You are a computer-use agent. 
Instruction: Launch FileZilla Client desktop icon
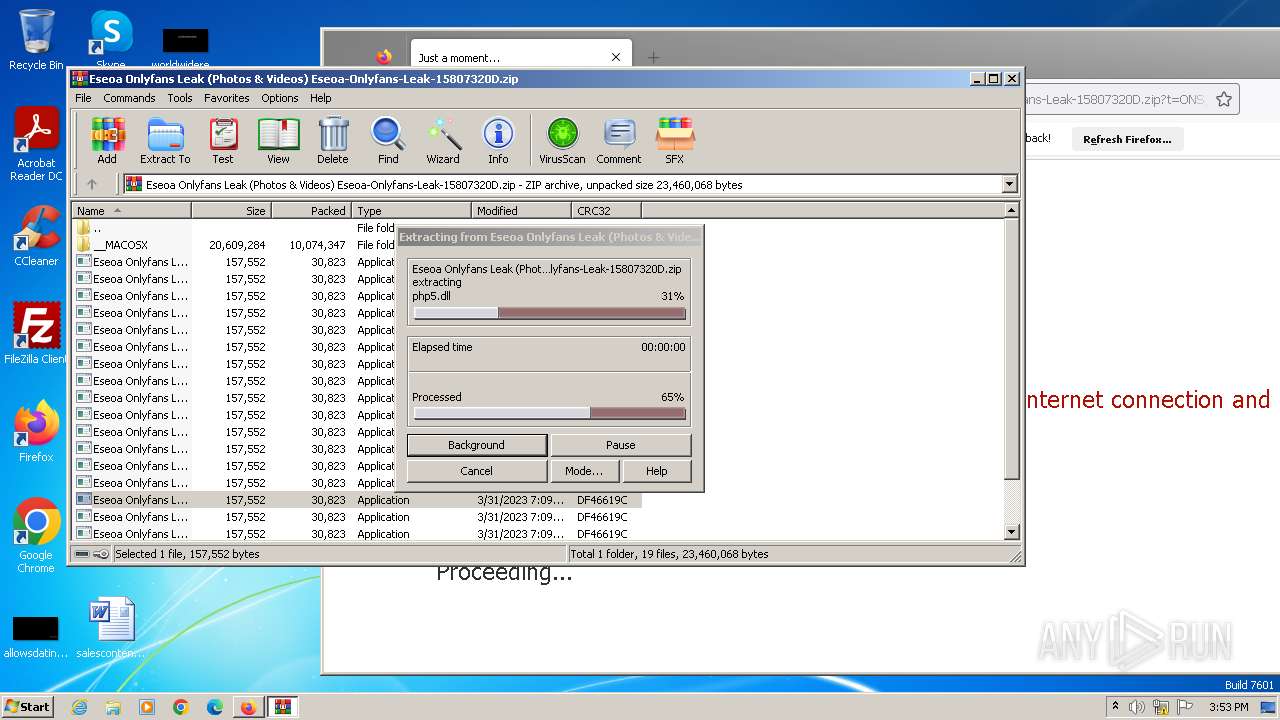36,334
